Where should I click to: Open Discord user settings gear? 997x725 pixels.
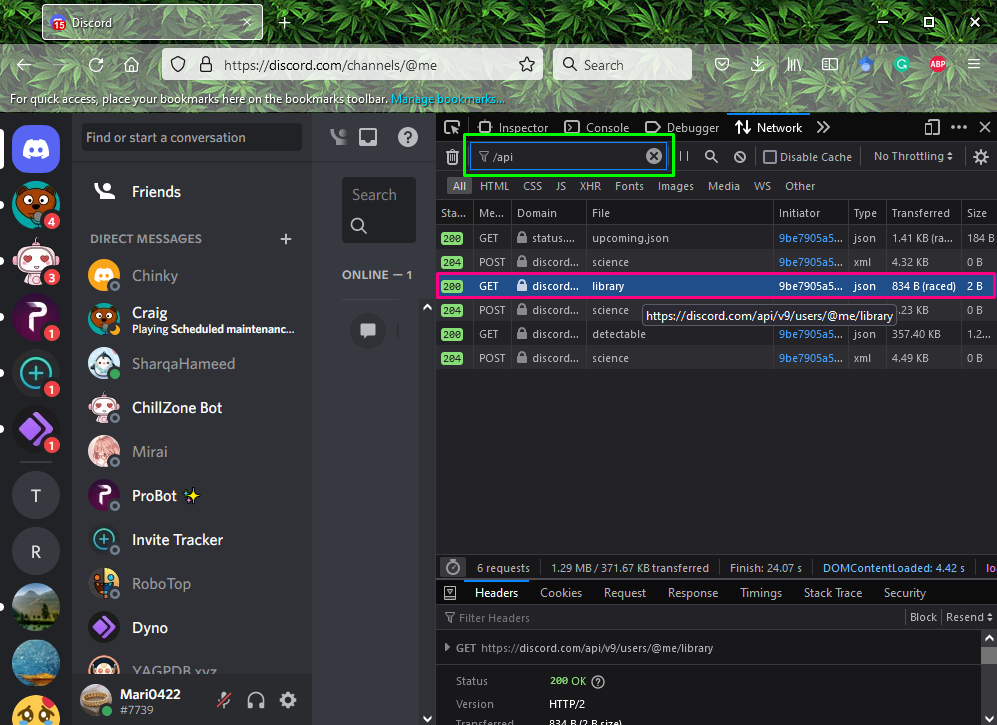(288, 700)
